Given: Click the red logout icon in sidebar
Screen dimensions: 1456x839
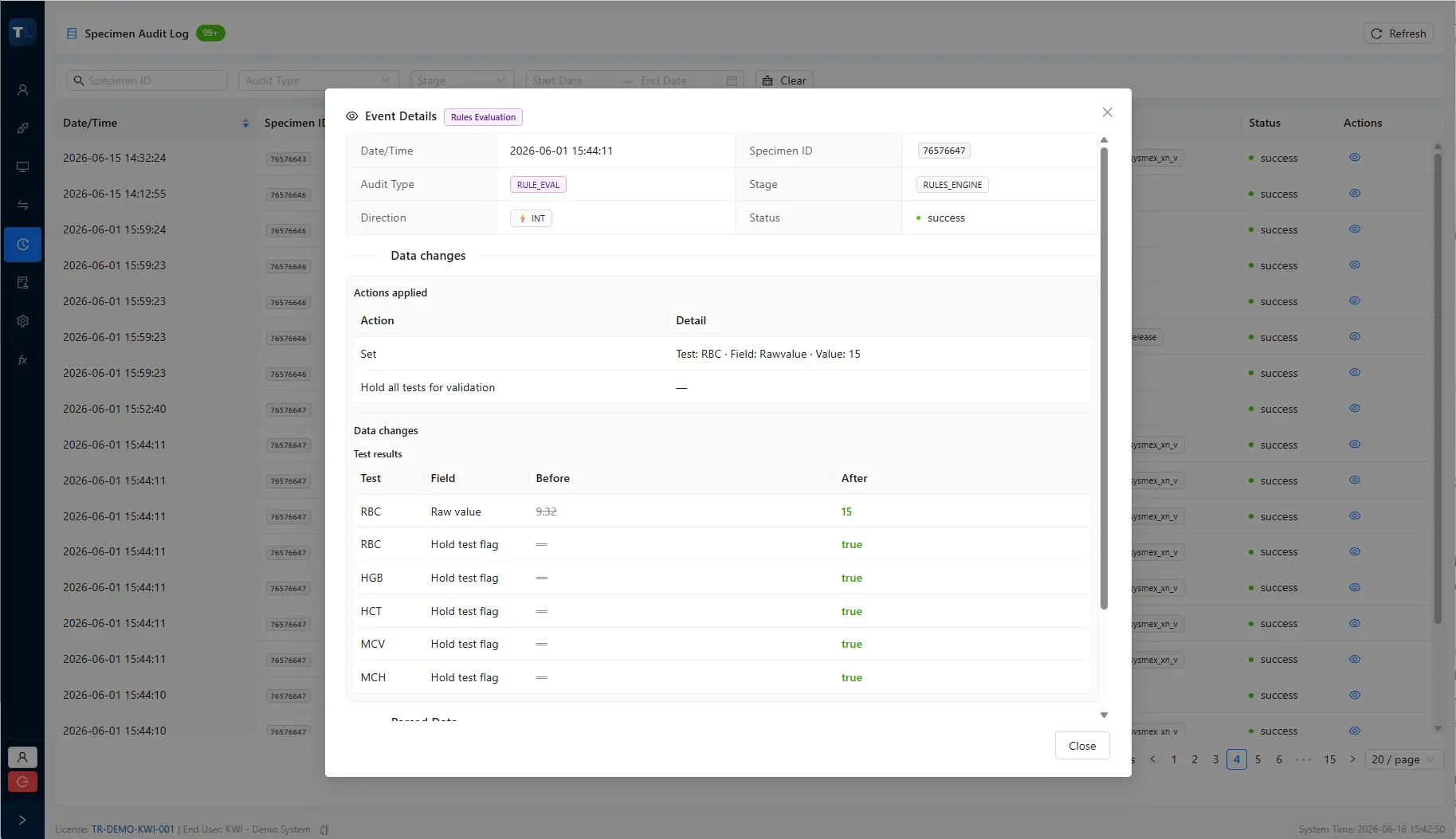Looking at the screenshot, I should tap(22, 782).
